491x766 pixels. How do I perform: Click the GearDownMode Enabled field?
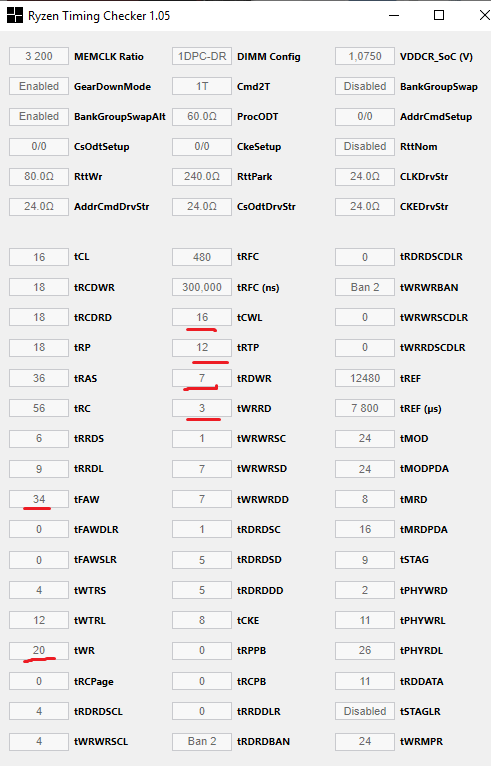39,86
